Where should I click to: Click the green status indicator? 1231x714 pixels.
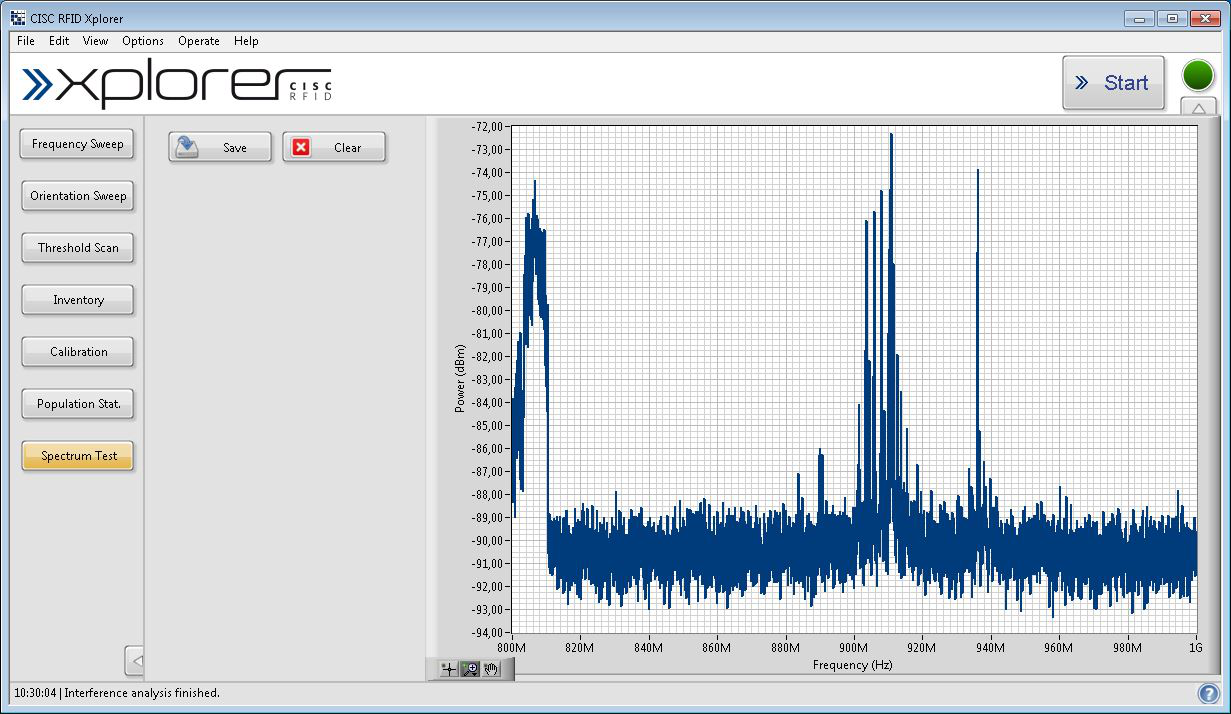pyautogui.click(x=1198, y=76)
